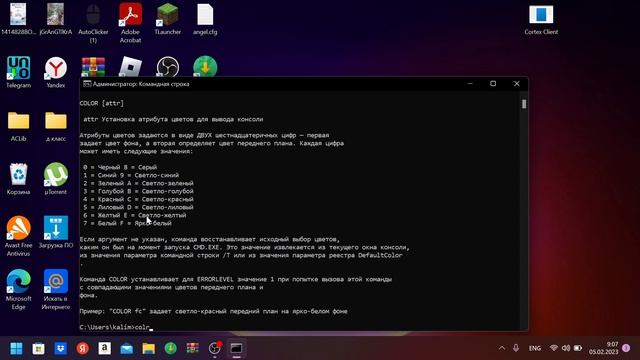Change input language from ENG
Viewport: 640px width, 360px height.
tap(535, 348)
